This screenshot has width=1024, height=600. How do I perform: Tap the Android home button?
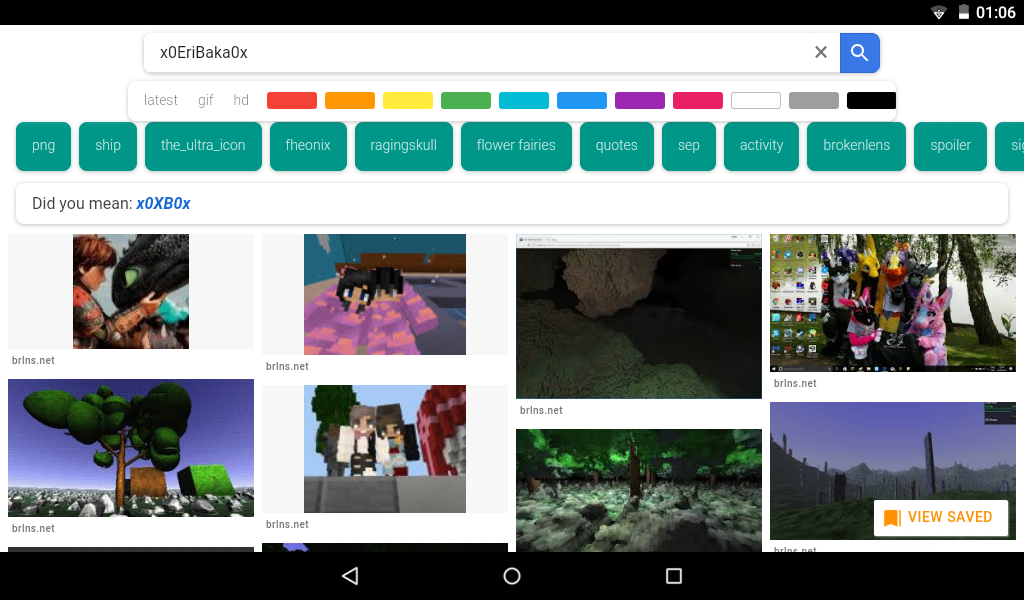pos(512,576)
